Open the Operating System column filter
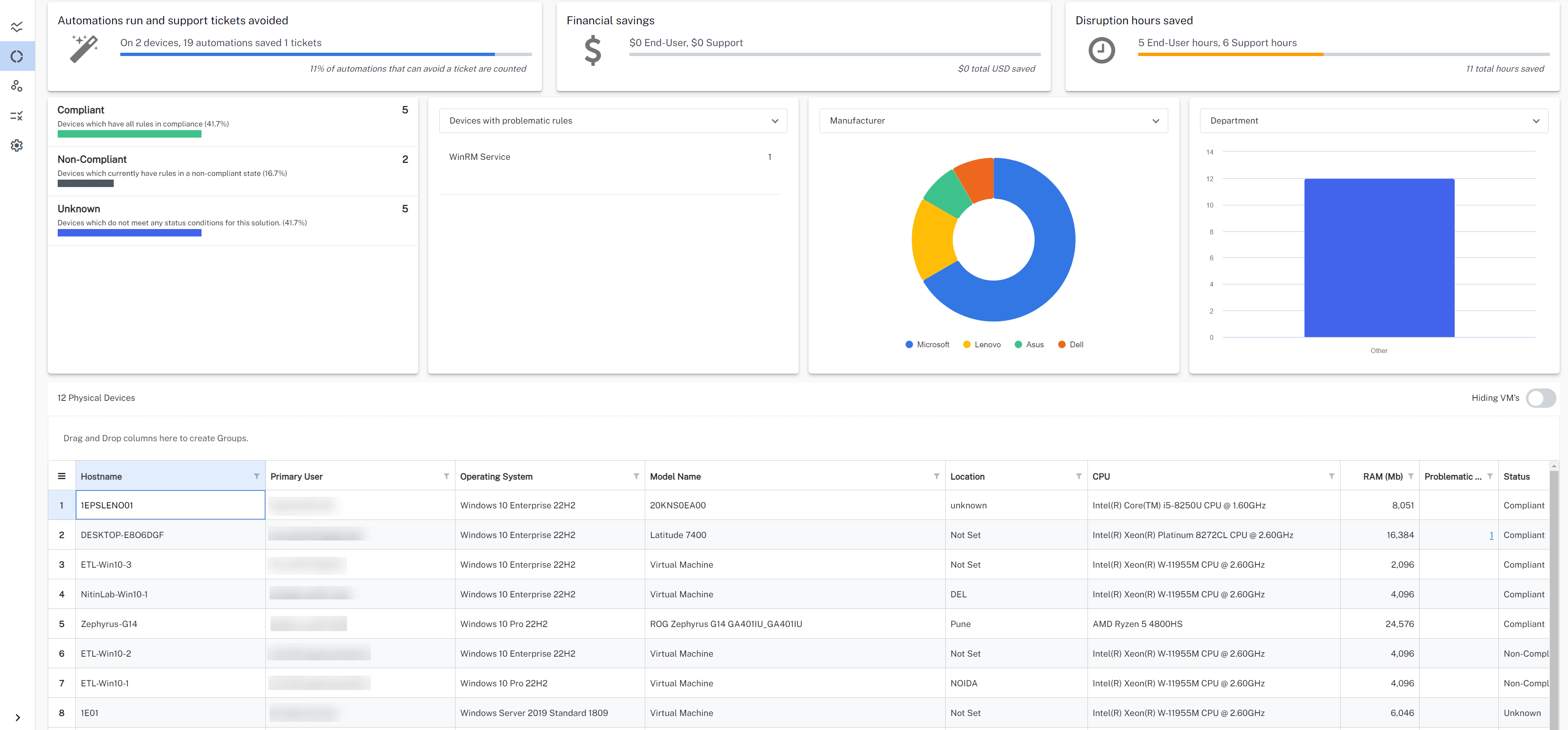 (x=635, y=476)
